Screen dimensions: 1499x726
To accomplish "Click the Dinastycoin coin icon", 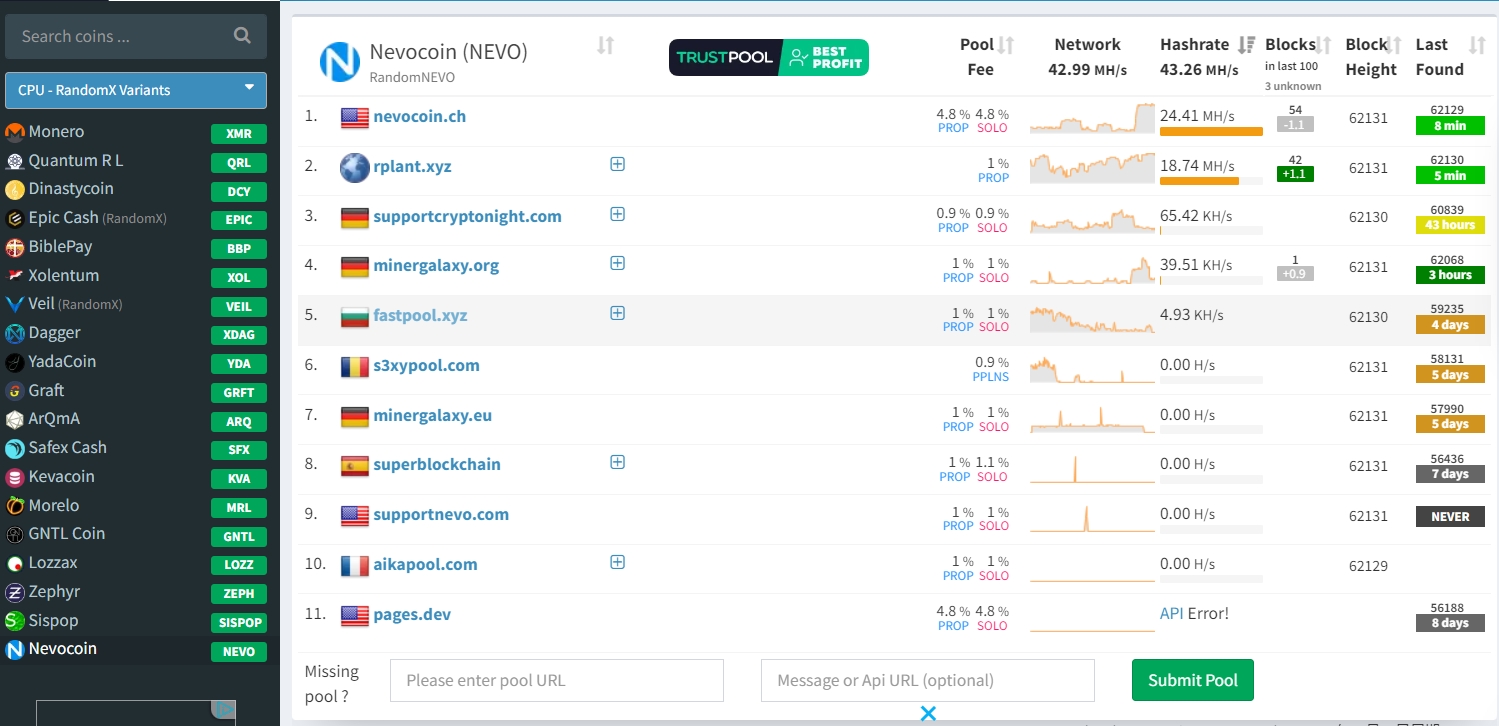I will [x=14, y=189].
